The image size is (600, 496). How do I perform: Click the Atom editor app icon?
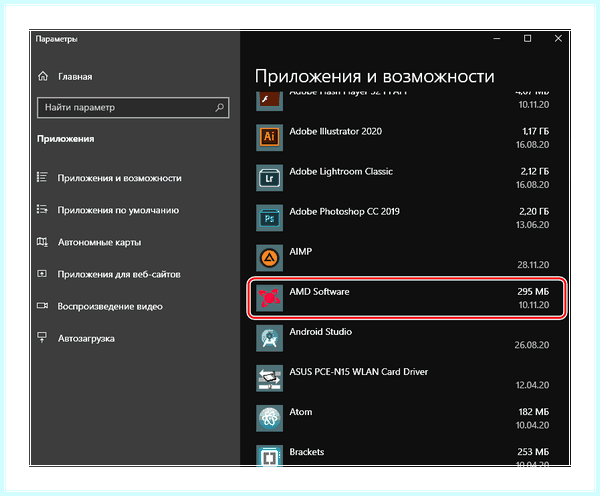269,418
